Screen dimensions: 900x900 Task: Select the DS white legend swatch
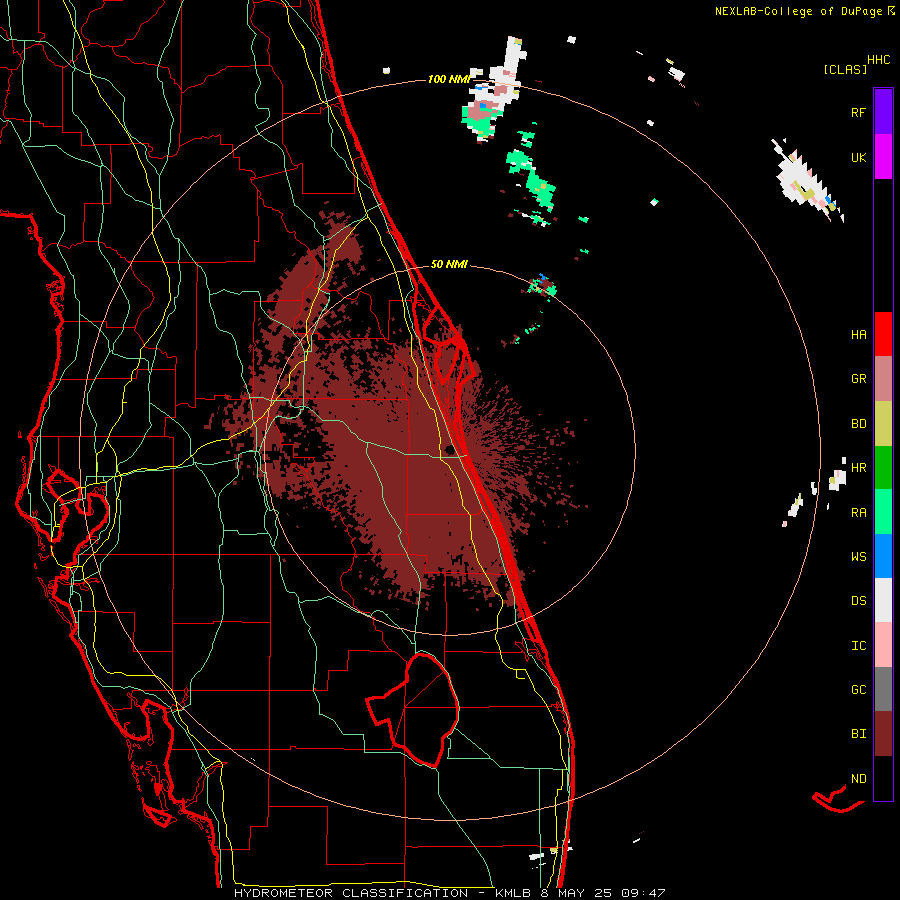pos(883,600)
